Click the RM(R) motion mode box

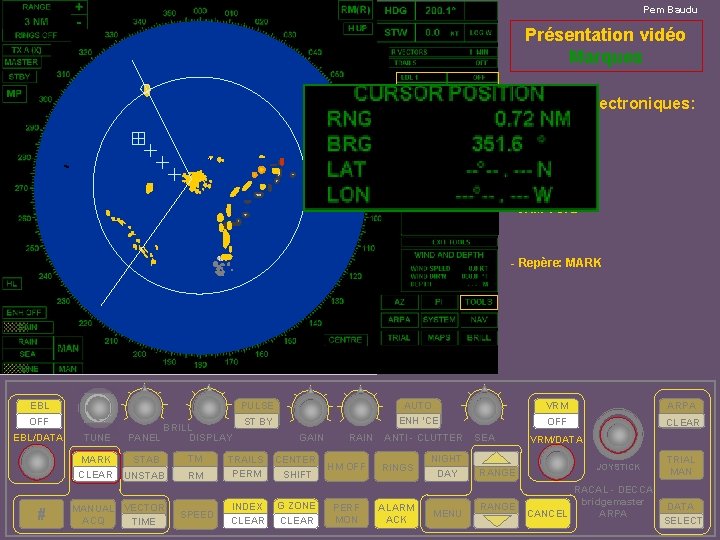[356, 10]
